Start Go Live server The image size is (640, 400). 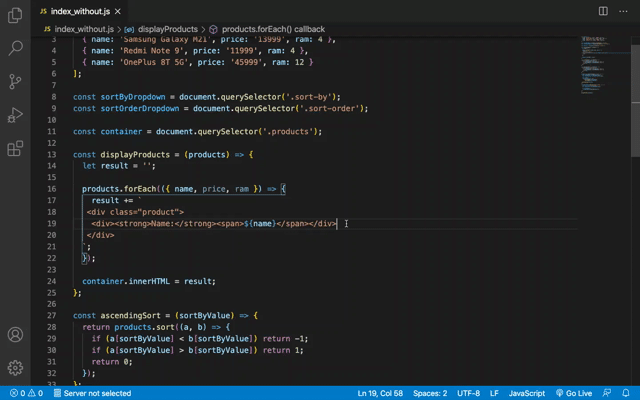click(x=574, y=393)
